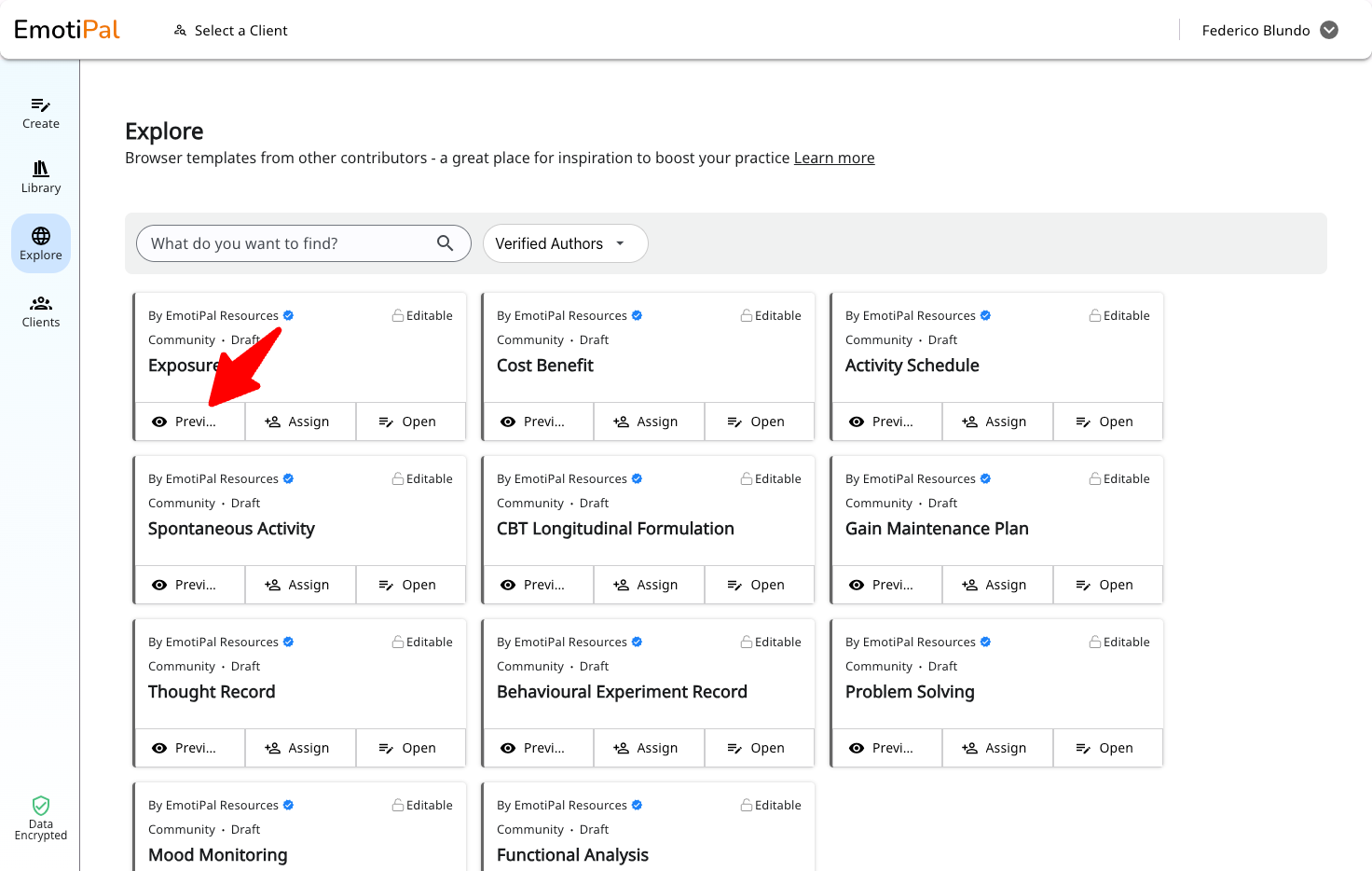Expand the Verified Authors dropdown

(565, 243)
